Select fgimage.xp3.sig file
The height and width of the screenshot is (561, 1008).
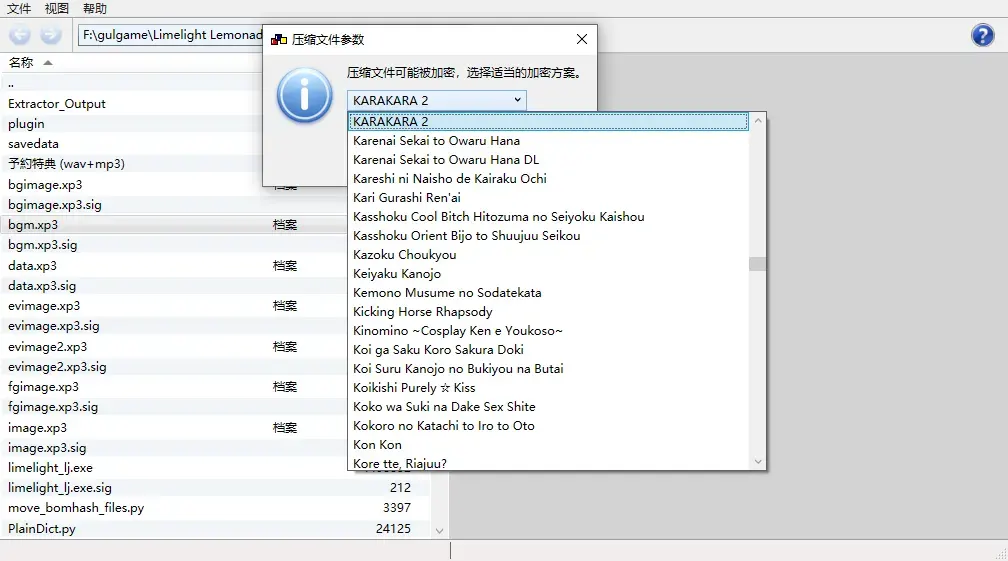pos(53,407)
